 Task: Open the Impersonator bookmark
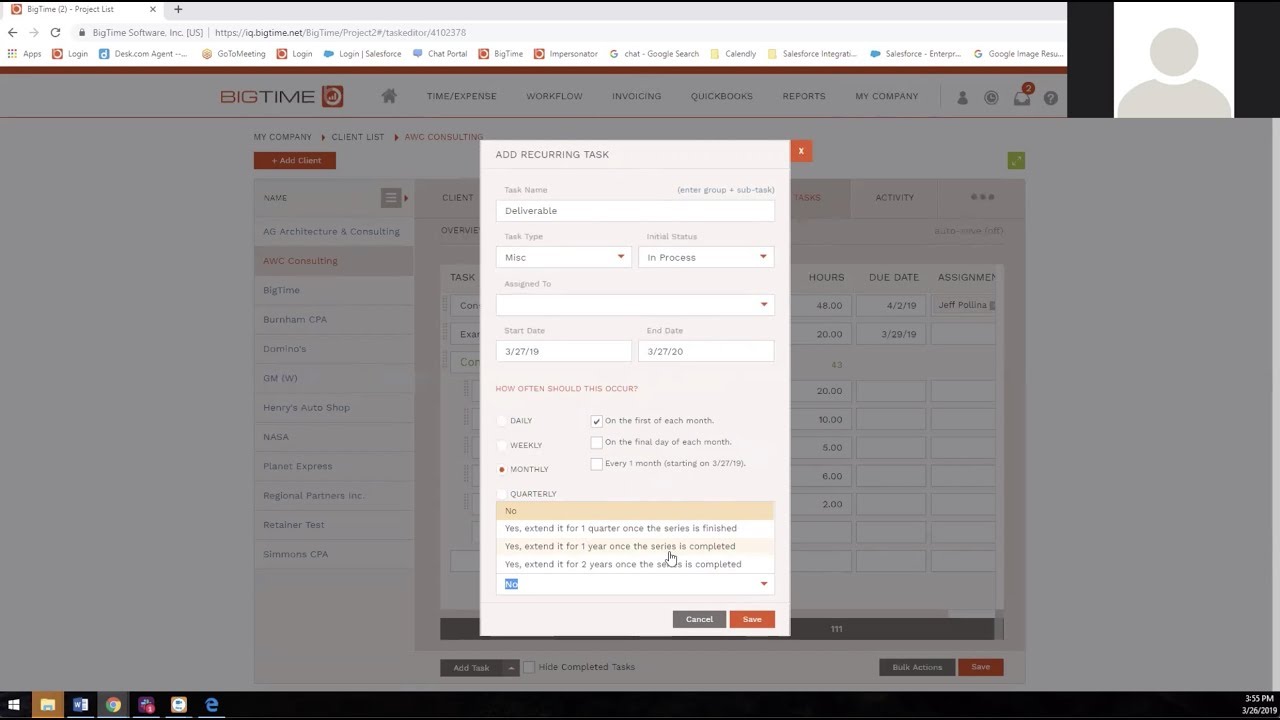pos(566,54)
